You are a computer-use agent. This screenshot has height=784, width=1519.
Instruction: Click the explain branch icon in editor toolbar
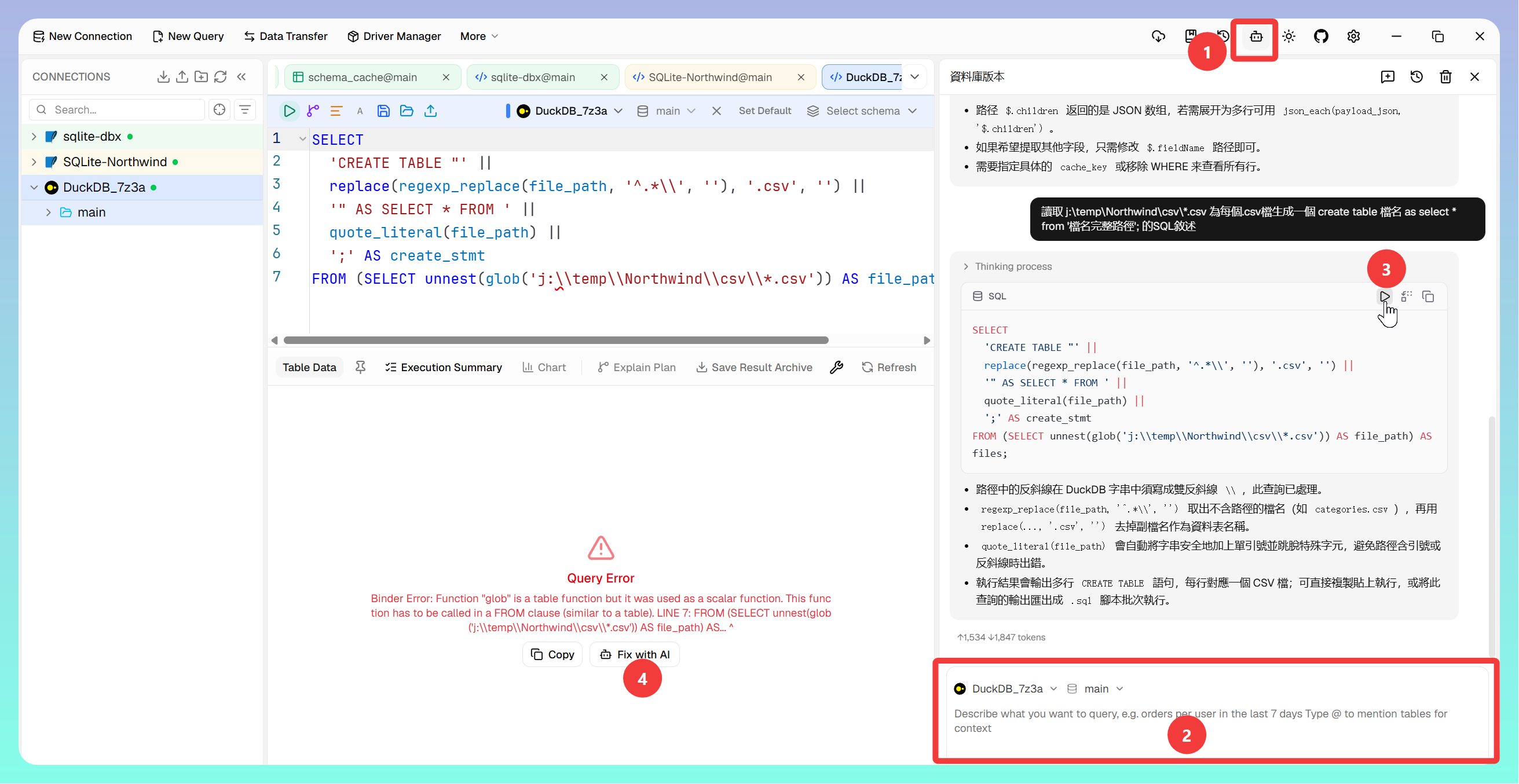coord(313,111)
